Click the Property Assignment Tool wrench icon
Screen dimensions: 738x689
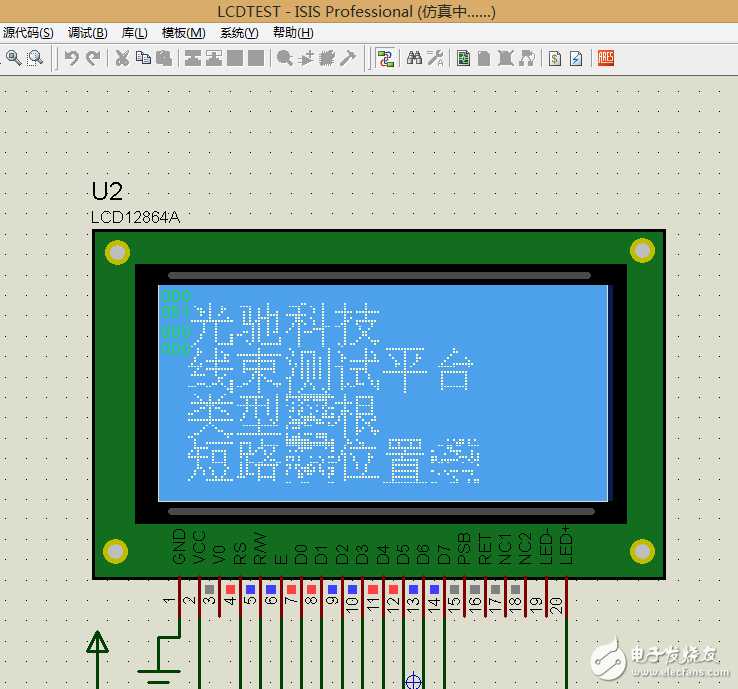(x=435, y=58)
